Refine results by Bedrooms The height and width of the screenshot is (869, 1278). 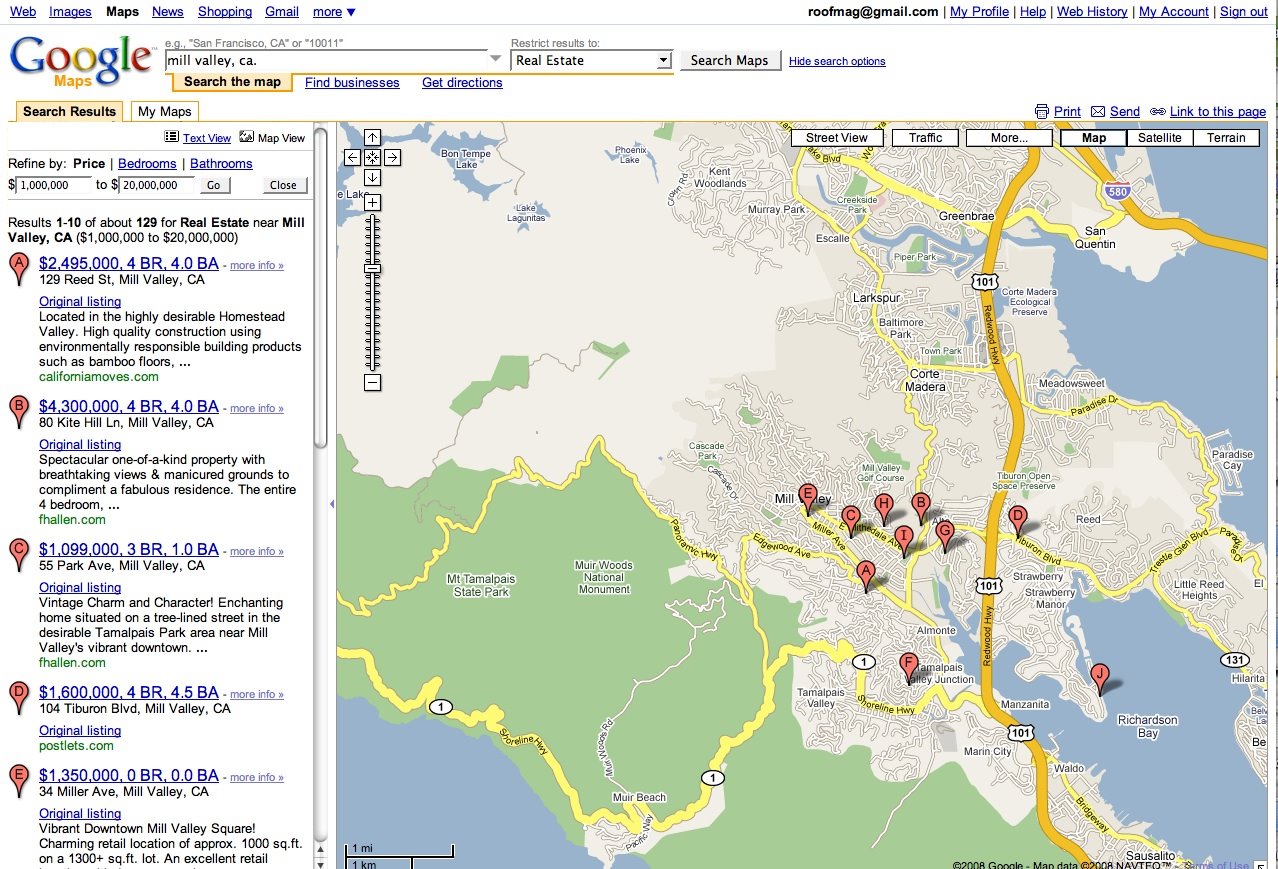[147, 164]
